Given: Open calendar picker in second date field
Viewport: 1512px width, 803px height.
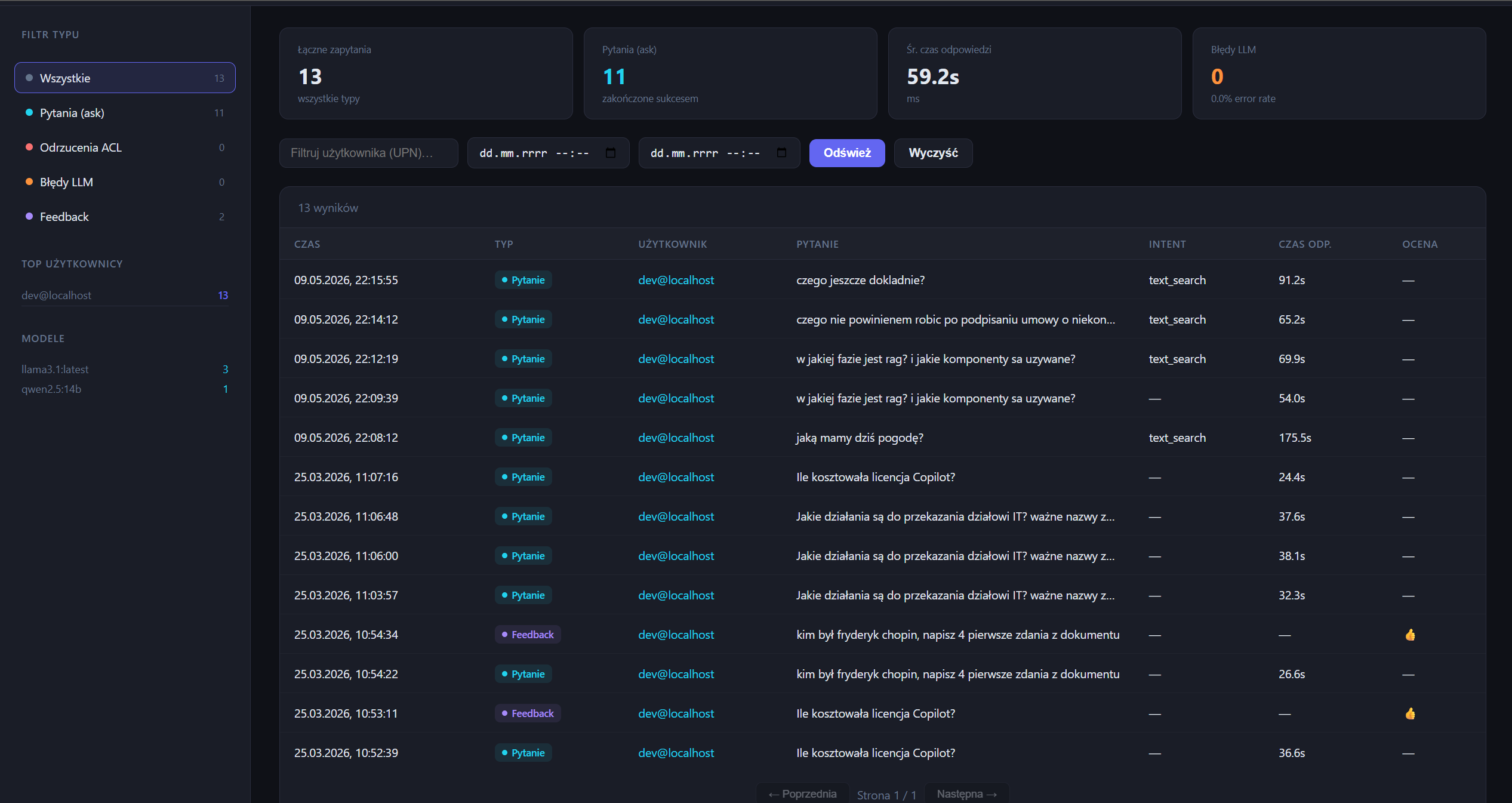Looking at the screenshot, I should [781, 153].
